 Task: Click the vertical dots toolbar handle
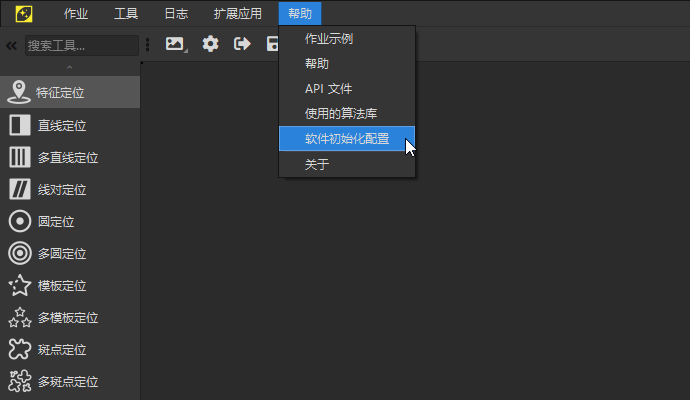(x=148, y=45)
